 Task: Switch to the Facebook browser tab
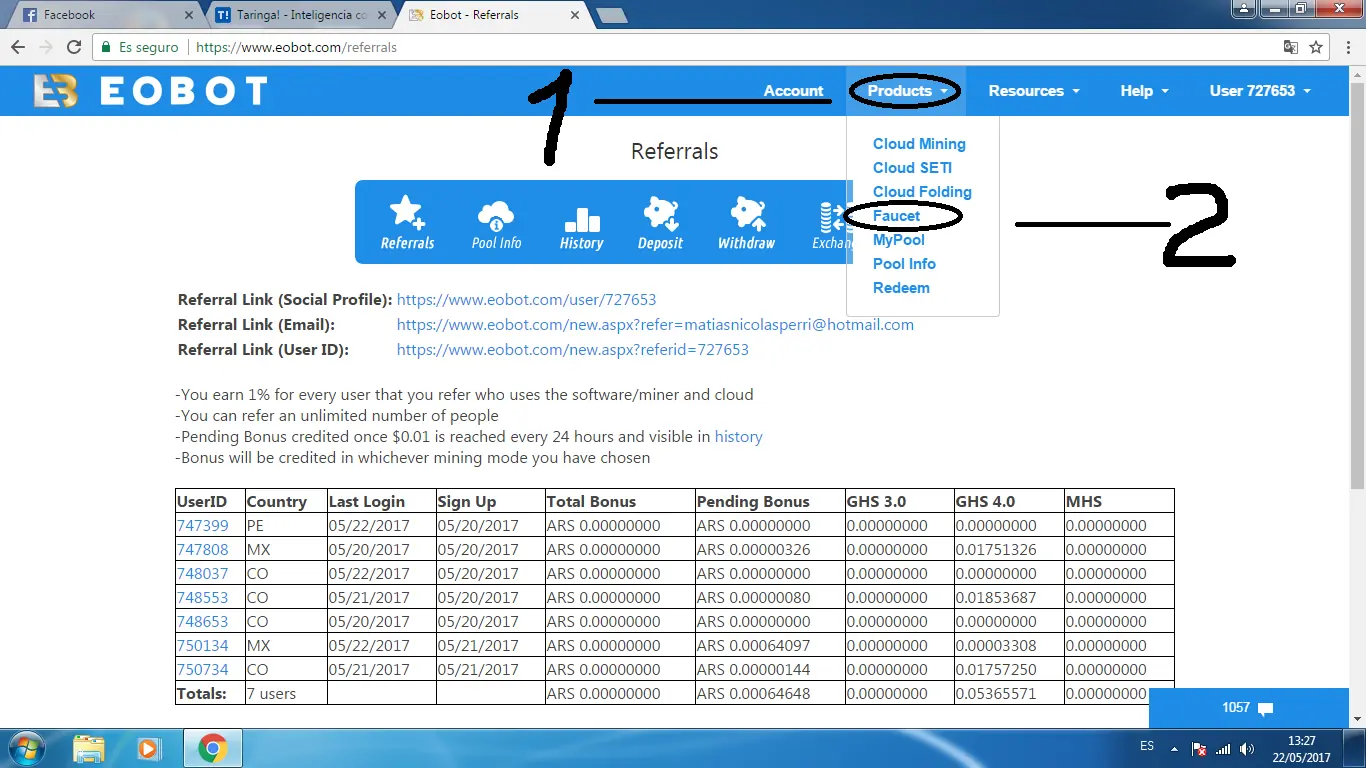coord(105,15)
